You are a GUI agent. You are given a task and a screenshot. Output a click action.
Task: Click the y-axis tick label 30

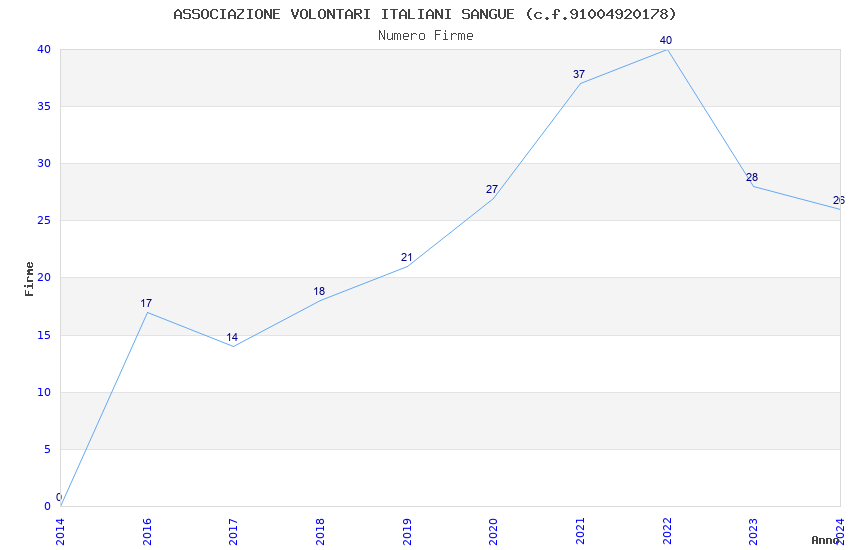[44, 163]
